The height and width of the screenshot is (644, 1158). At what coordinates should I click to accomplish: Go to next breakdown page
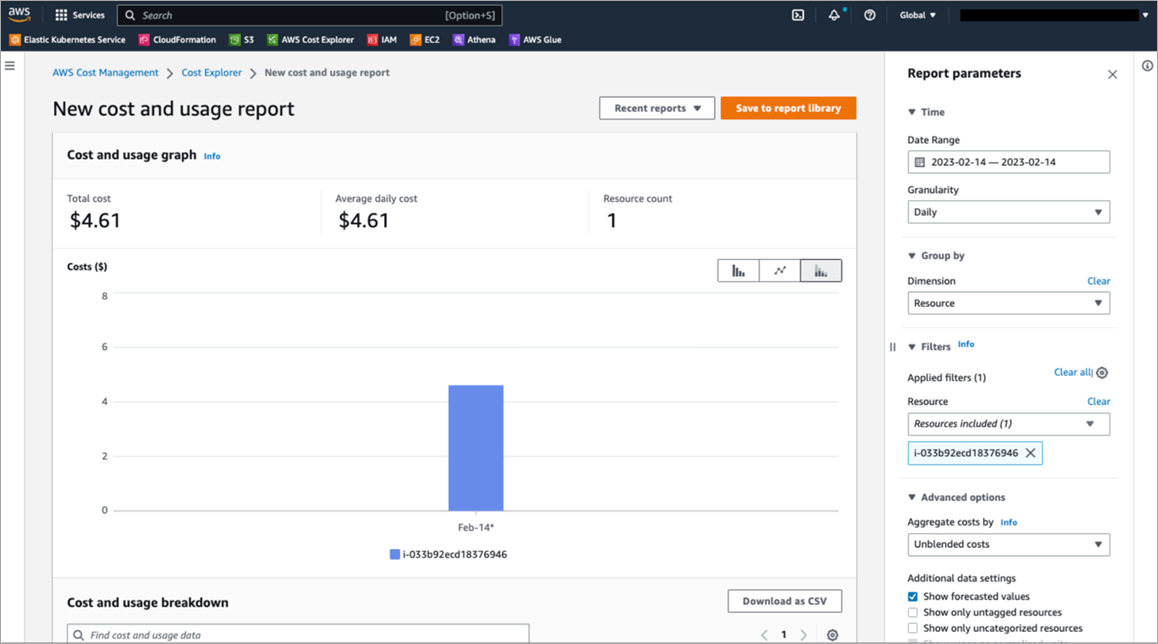coord(804,635)
